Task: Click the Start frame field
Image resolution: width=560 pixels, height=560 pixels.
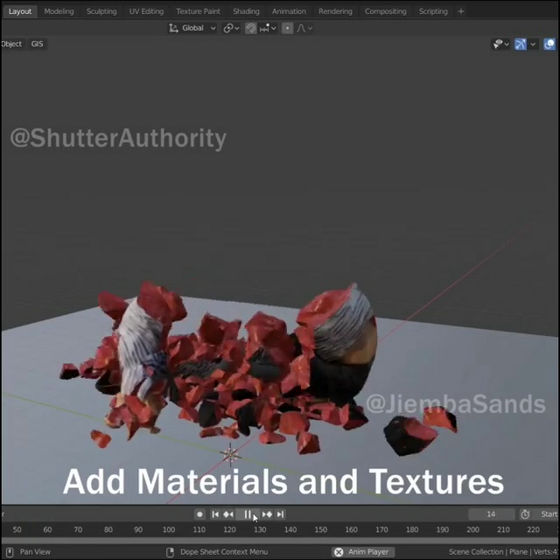Action: pos(548,514)
